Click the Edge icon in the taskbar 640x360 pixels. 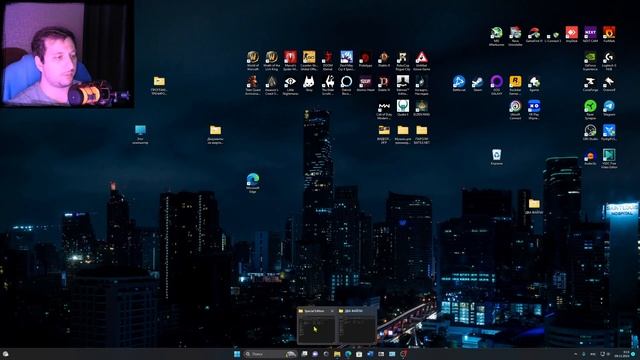click(x=348, y=354)
